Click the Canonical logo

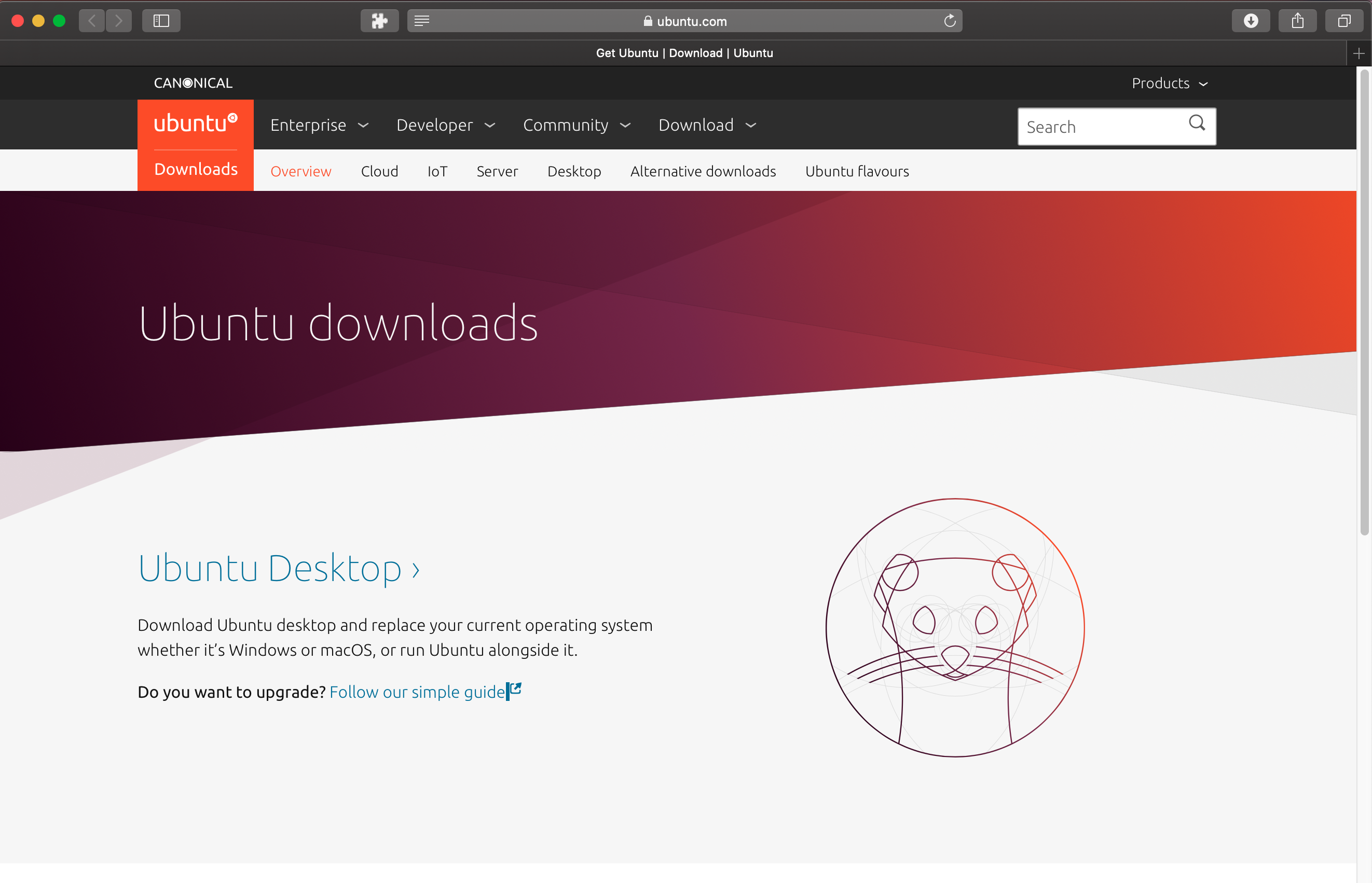click(x=193, y=83)
